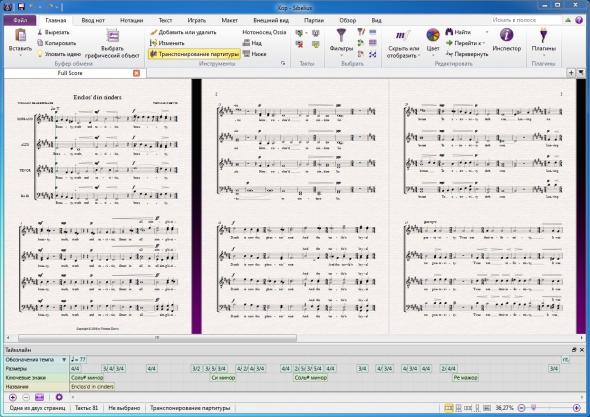Switch to Layout (Макет) ribbon tab
This screenshot has height=417, width=590.
pos(229,20)
